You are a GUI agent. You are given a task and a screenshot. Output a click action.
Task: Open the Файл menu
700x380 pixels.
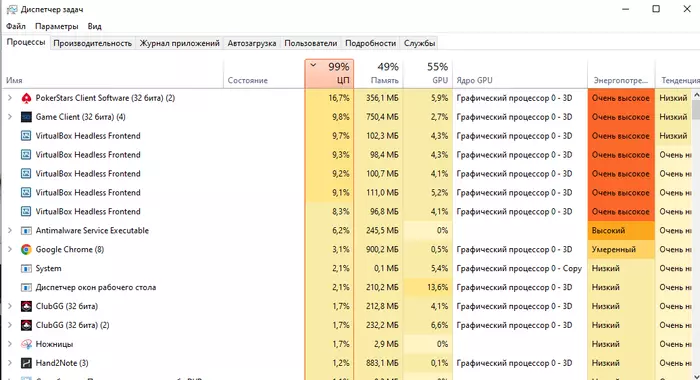coord(16,26)
